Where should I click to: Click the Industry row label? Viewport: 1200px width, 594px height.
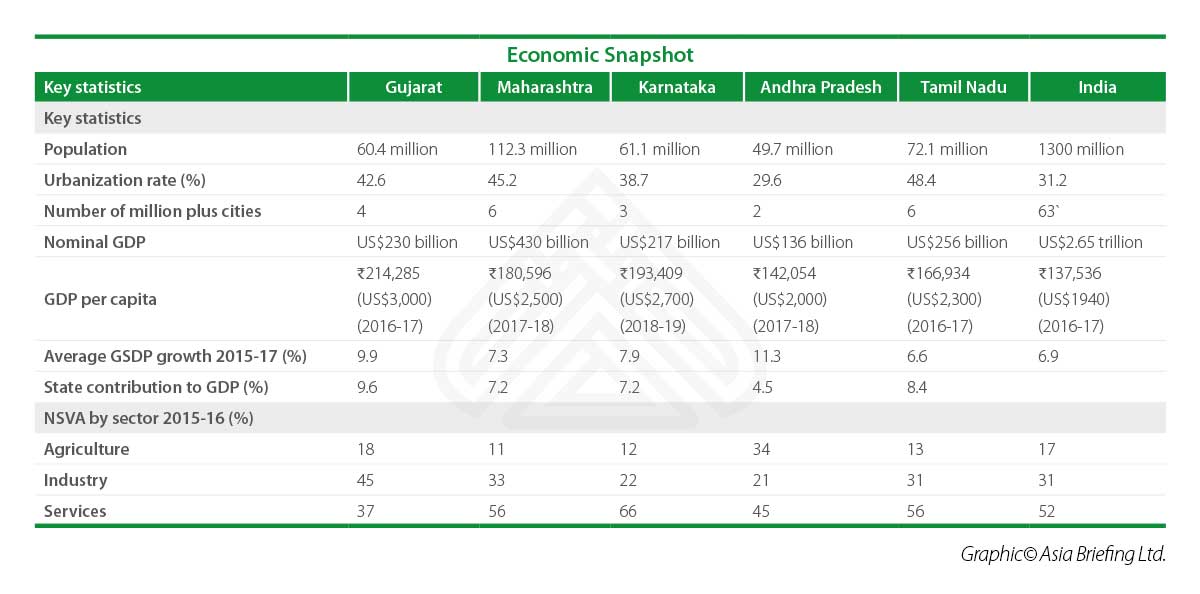click(76, 480)
